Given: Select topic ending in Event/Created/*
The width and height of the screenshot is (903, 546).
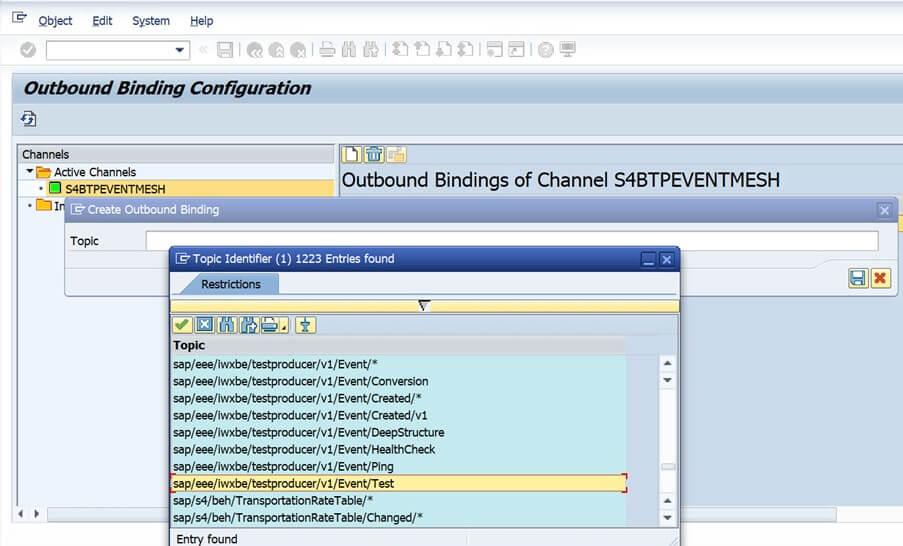Looking at the screenshot, I should click(x=398, y=398).
